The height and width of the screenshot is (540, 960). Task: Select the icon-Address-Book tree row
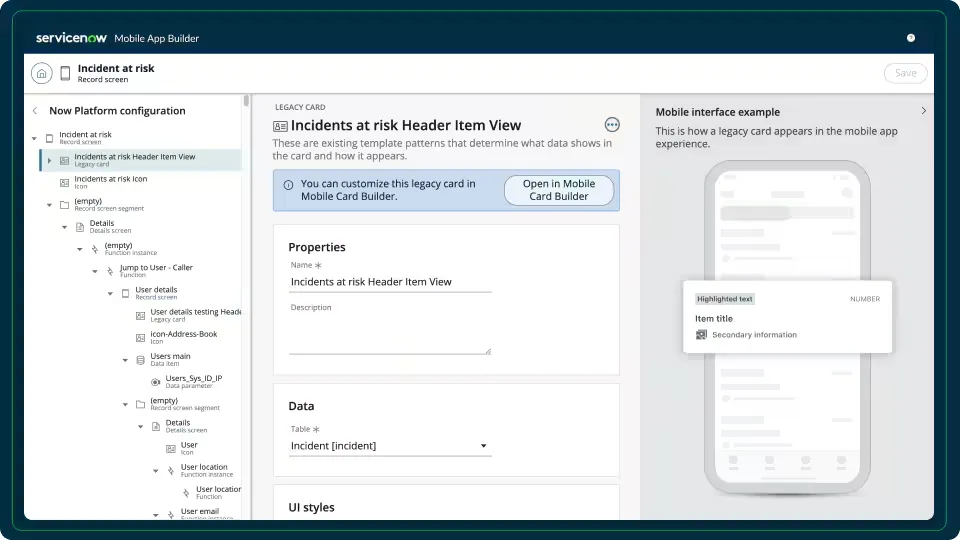click(141, 338)
